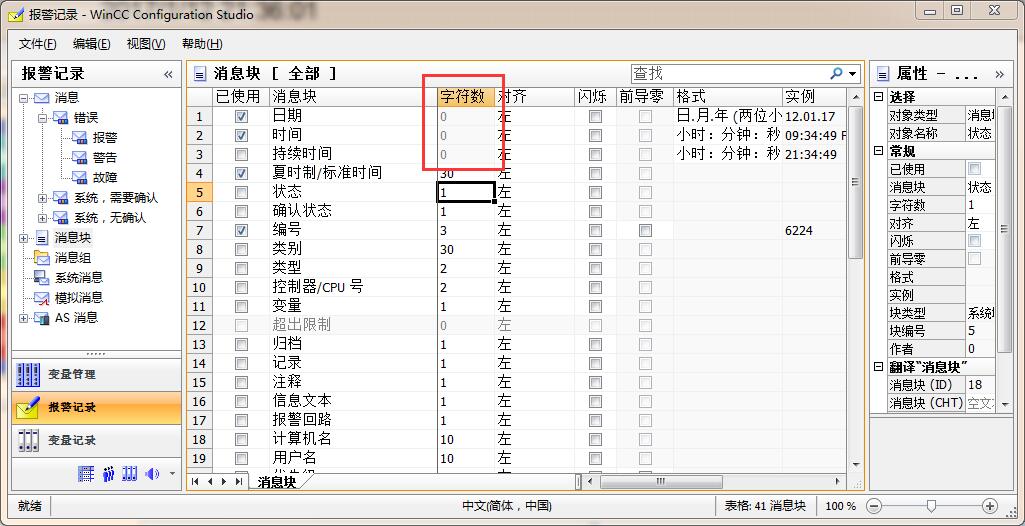
Task: Toggle 闪烁 checkbox in 类别 row
Action: (595, 249)
